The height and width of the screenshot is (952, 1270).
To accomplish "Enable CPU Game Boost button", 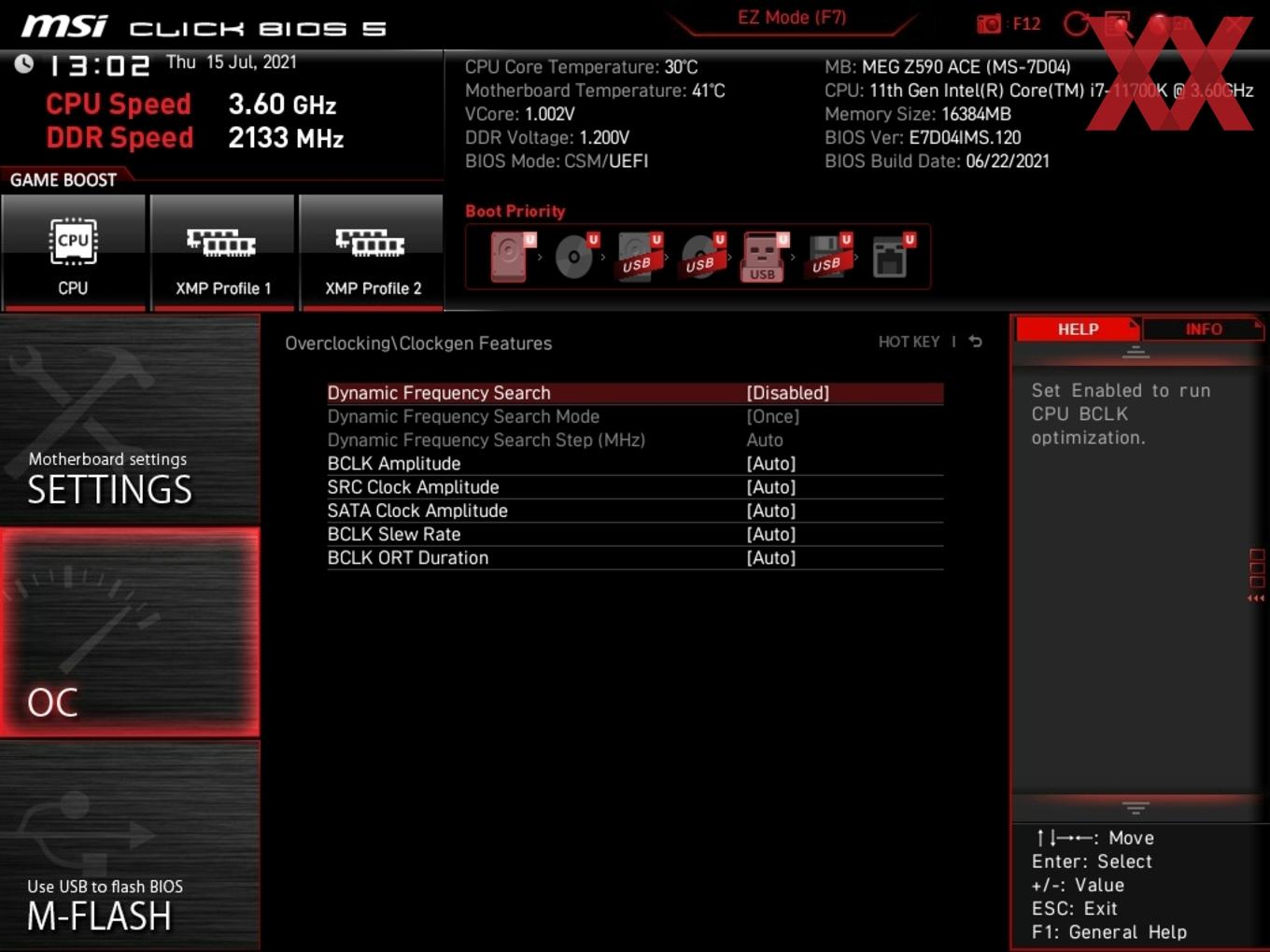I will (x=74, y=252).
